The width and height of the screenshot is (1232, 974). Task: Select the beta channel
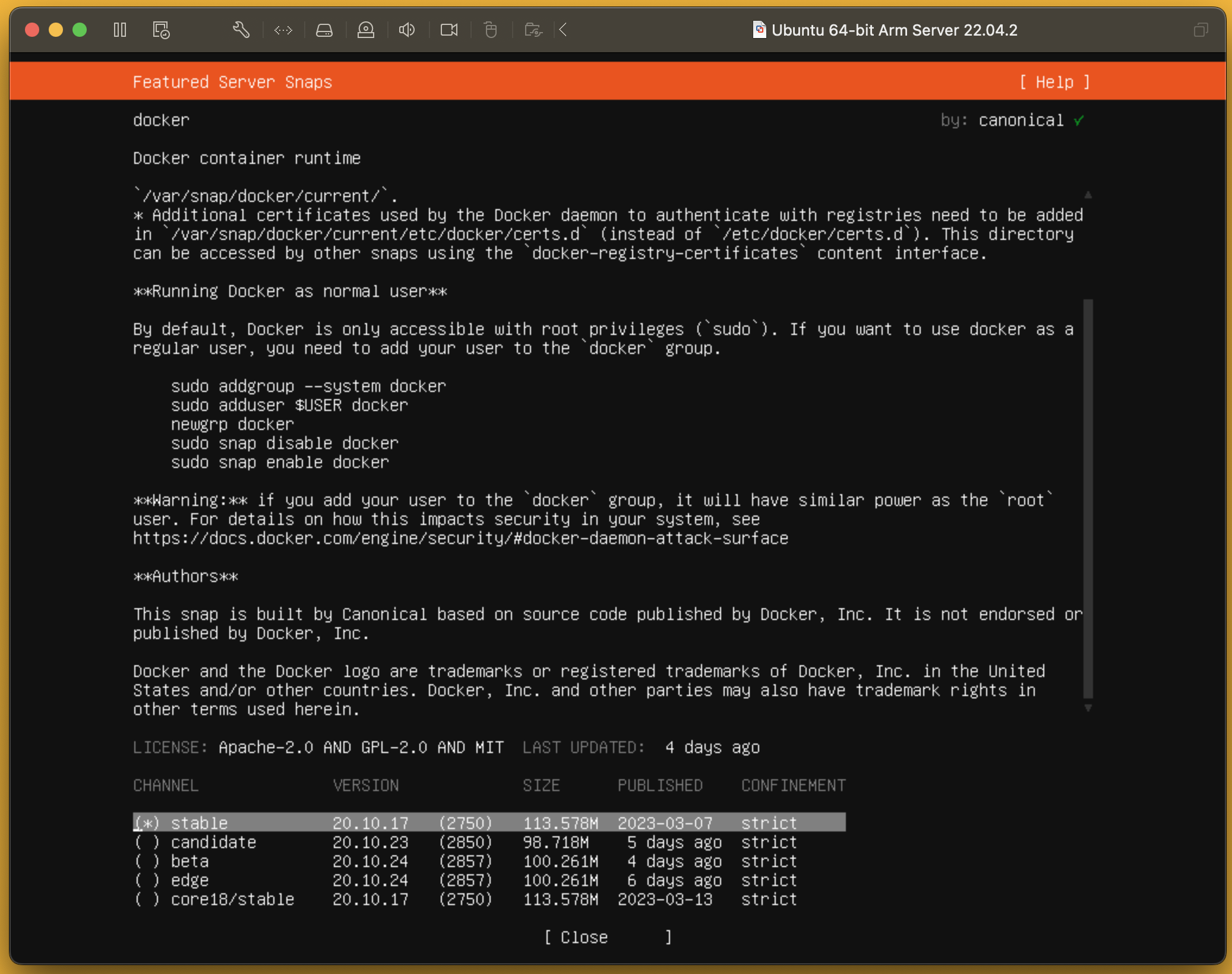(489, 861)
